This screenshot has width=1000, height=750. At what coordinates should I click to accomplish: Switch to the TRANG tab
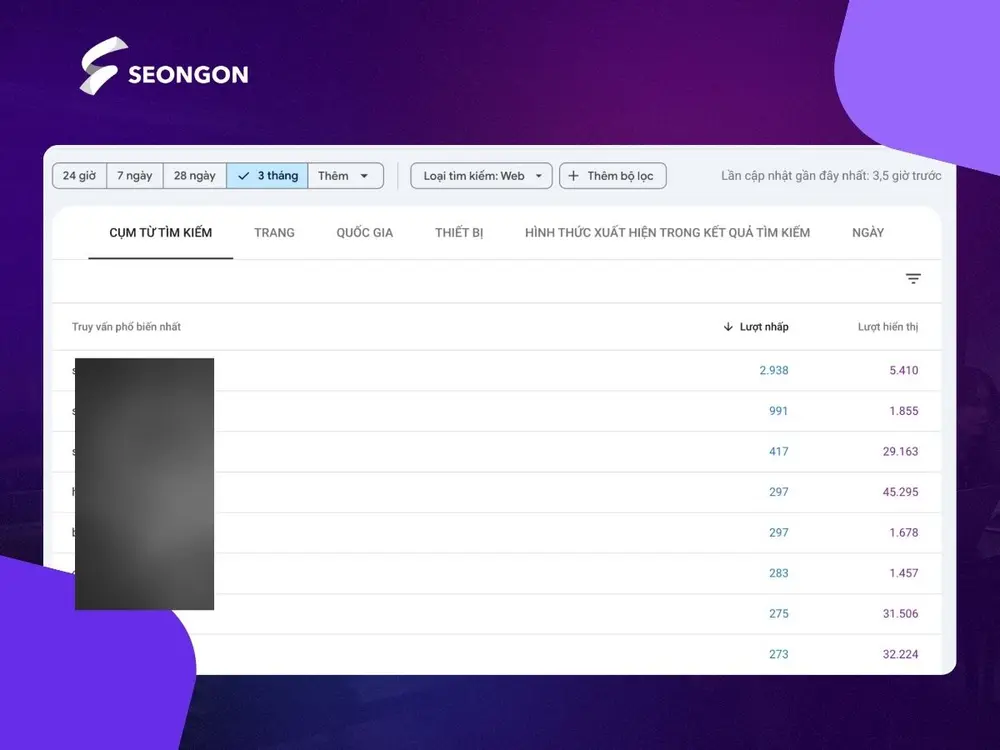pos(274,233)
